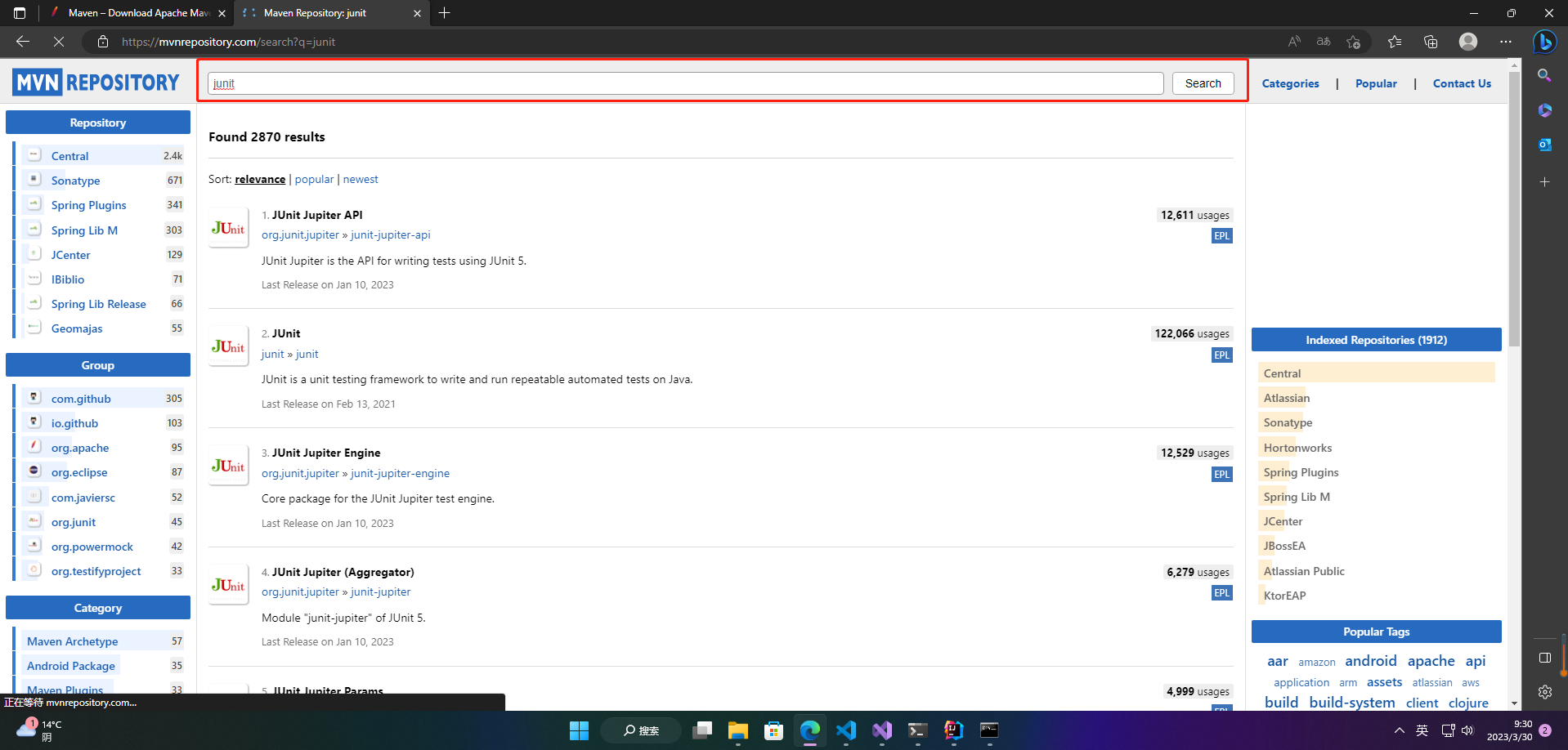Open IntelliJ IDEA from the taskbar
The width and height of the screenshot is (1568, 750).
(x=953, y=730)
